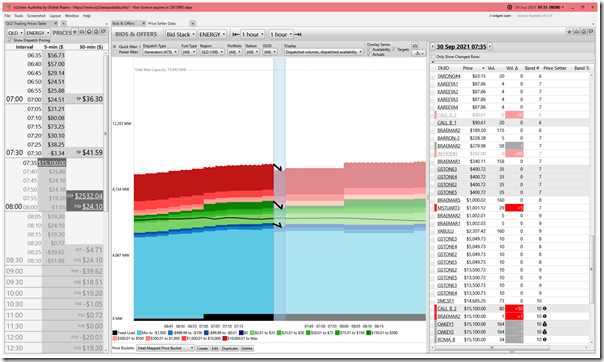The width and height of the screenshot is (604, 362).
Task: Click the Create price bucket button
Action: (202, 348)
